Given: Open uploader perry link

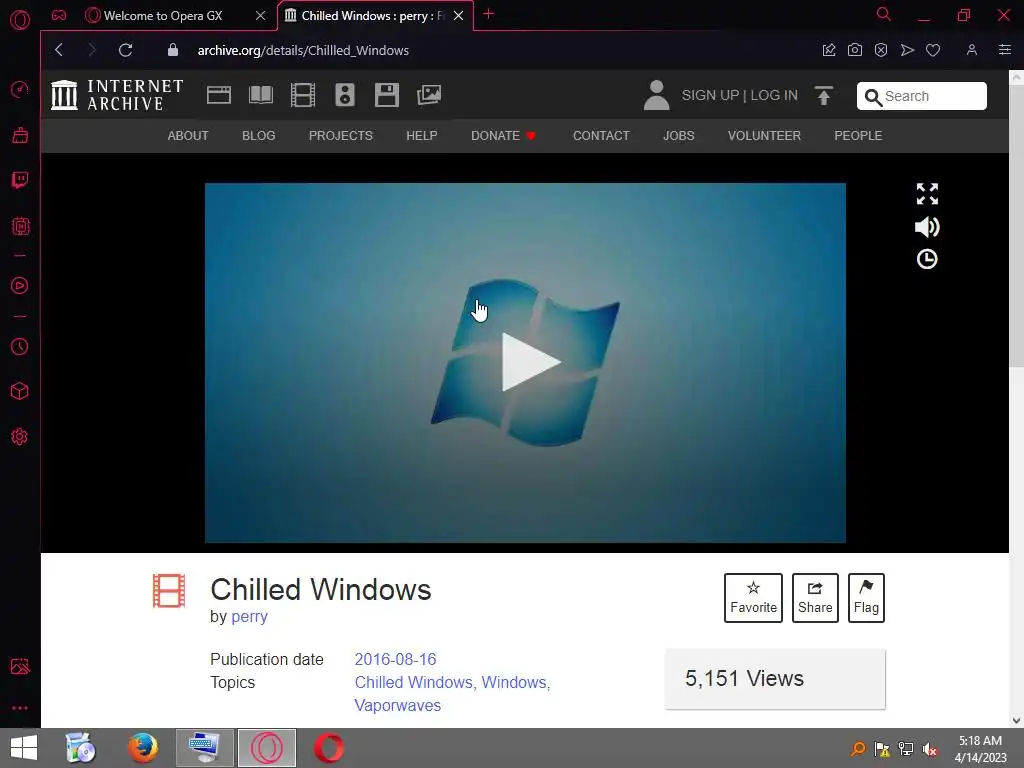Looking at the screenshot, I should click(249, 616).
